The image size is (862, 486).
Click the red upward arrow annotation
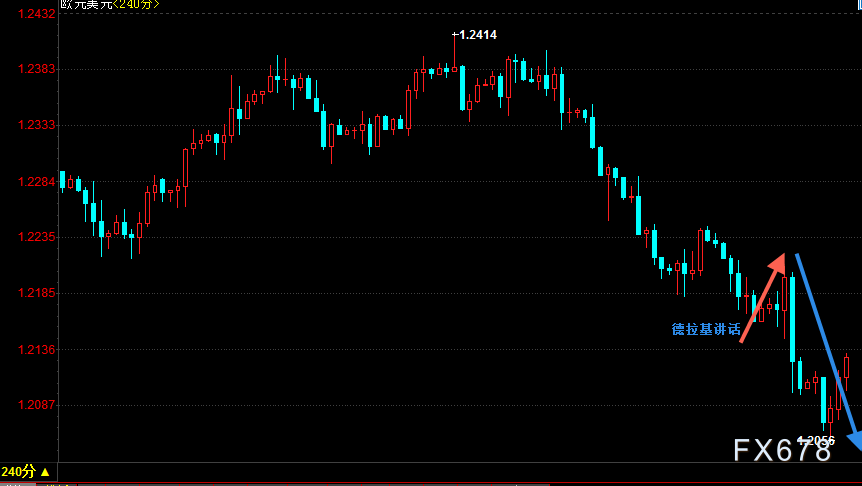tap(762, 298)
